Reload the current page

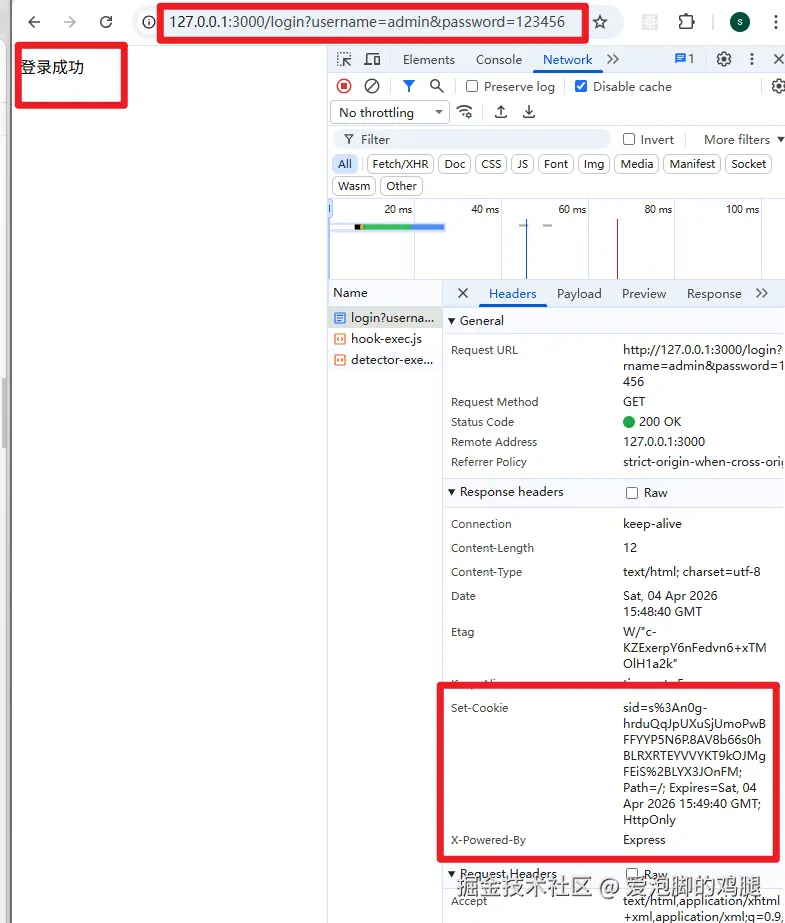[x=106, y=22]
